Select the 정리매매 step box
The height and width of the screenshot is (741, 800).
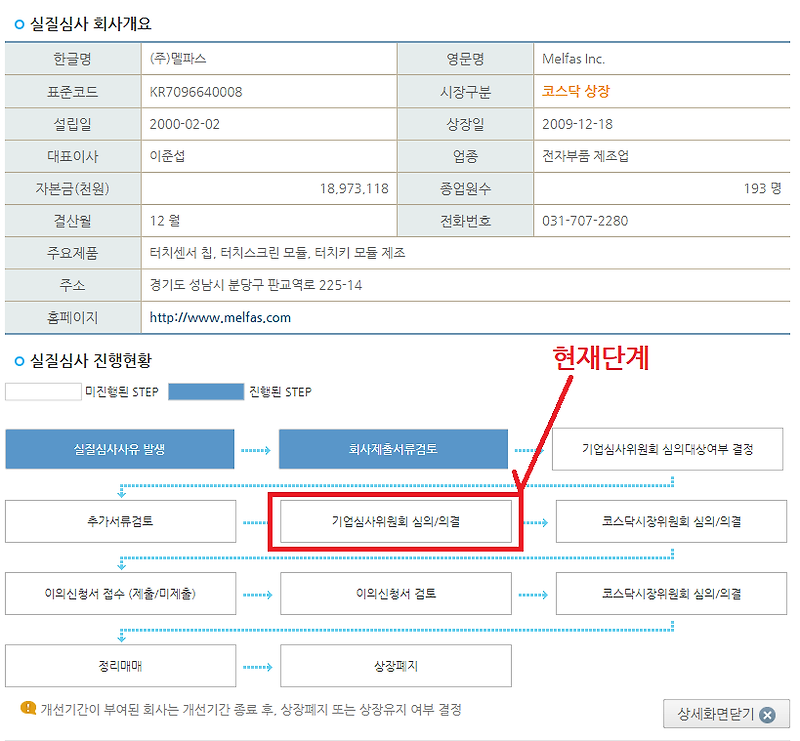point(120,665)
